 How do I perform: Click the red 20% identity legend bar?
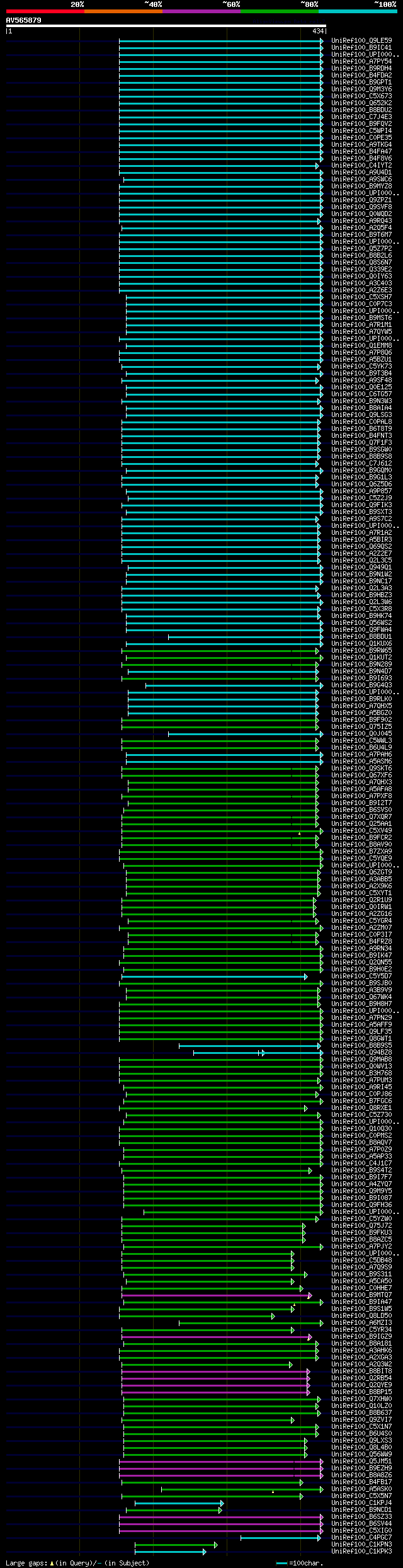[x=45, y=11]
